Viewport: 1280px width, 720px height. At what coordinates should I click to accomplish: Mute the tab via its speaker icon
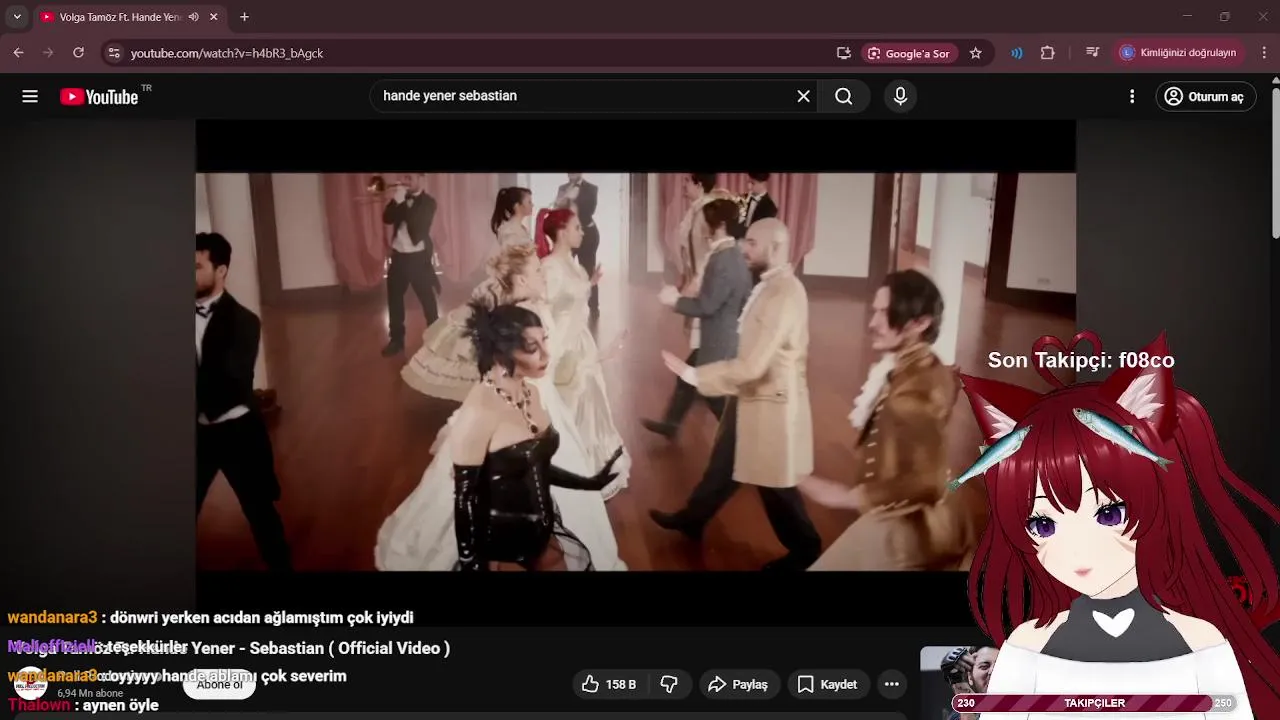tap(193, 17)
